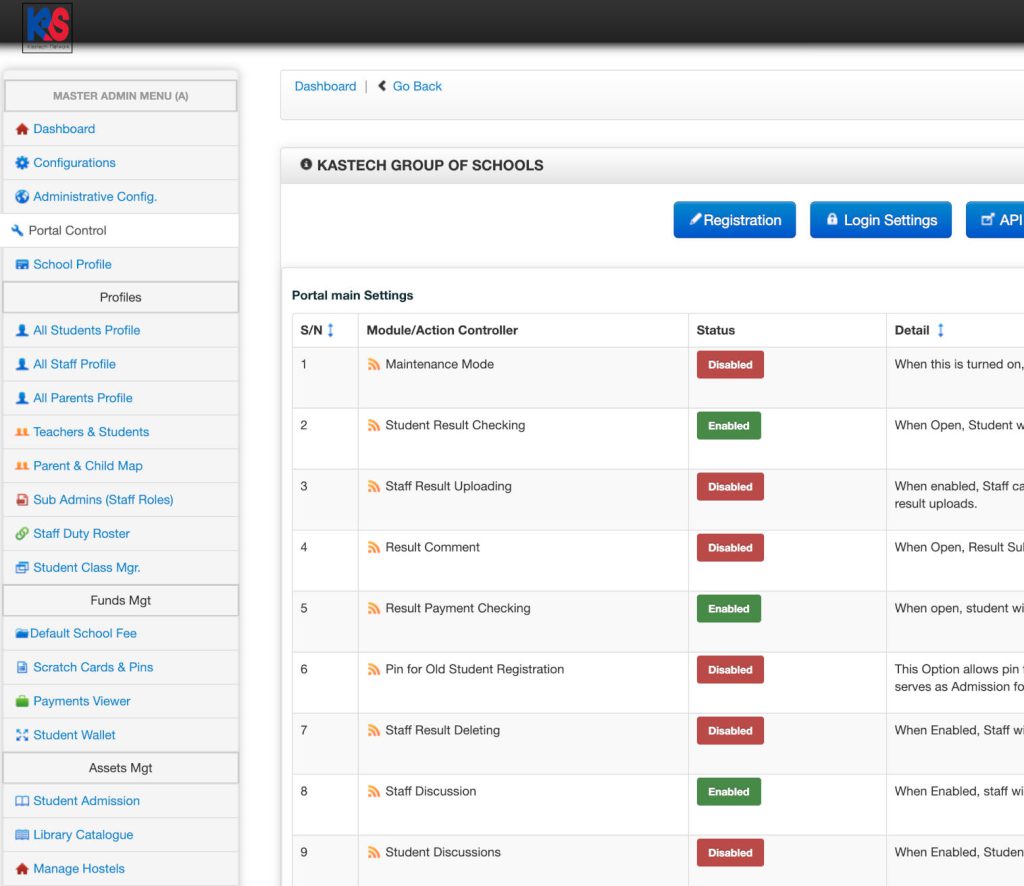This screenshot has width=1024, height=886.
Task: Click the Registration button
Action: click(x=734, y=220)
